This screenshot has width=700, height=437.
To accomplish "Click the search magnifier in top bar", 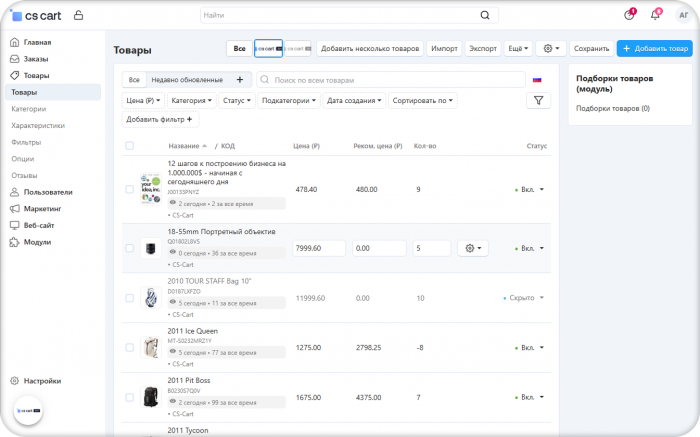I will tap(485, 15).
